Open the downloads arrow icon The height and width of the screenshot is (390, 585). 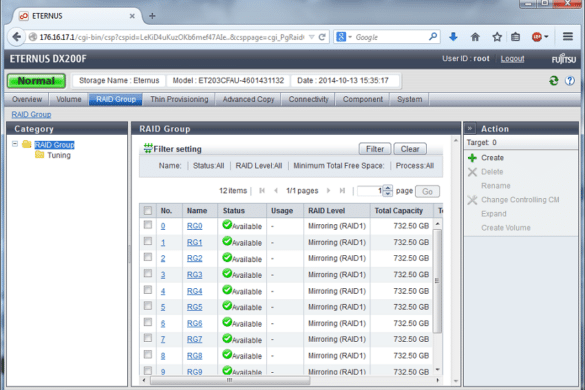[x=453, y=37]
